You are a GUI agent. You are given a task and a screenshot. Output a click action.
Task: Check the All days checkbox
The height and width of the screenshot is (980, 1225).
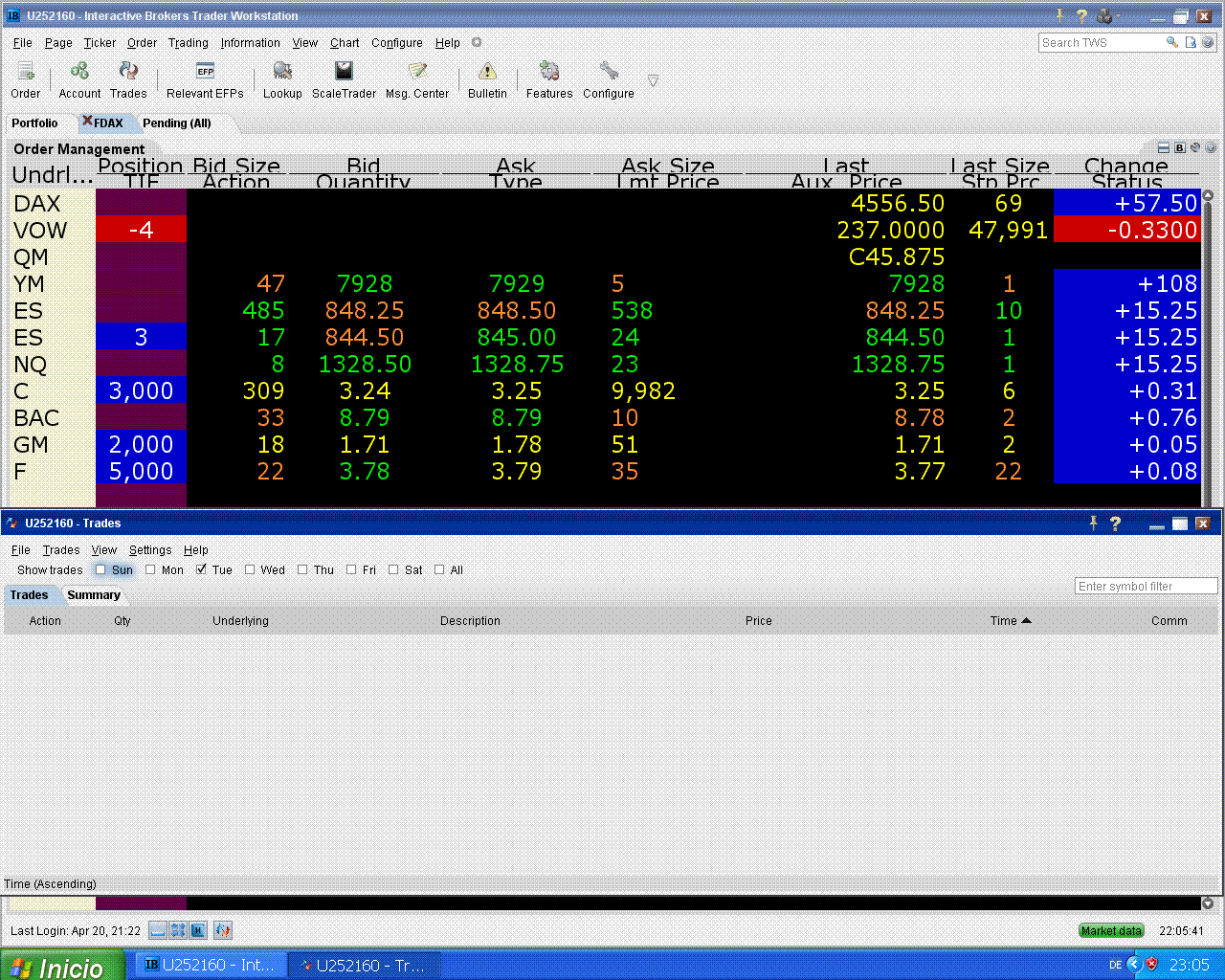439,569
